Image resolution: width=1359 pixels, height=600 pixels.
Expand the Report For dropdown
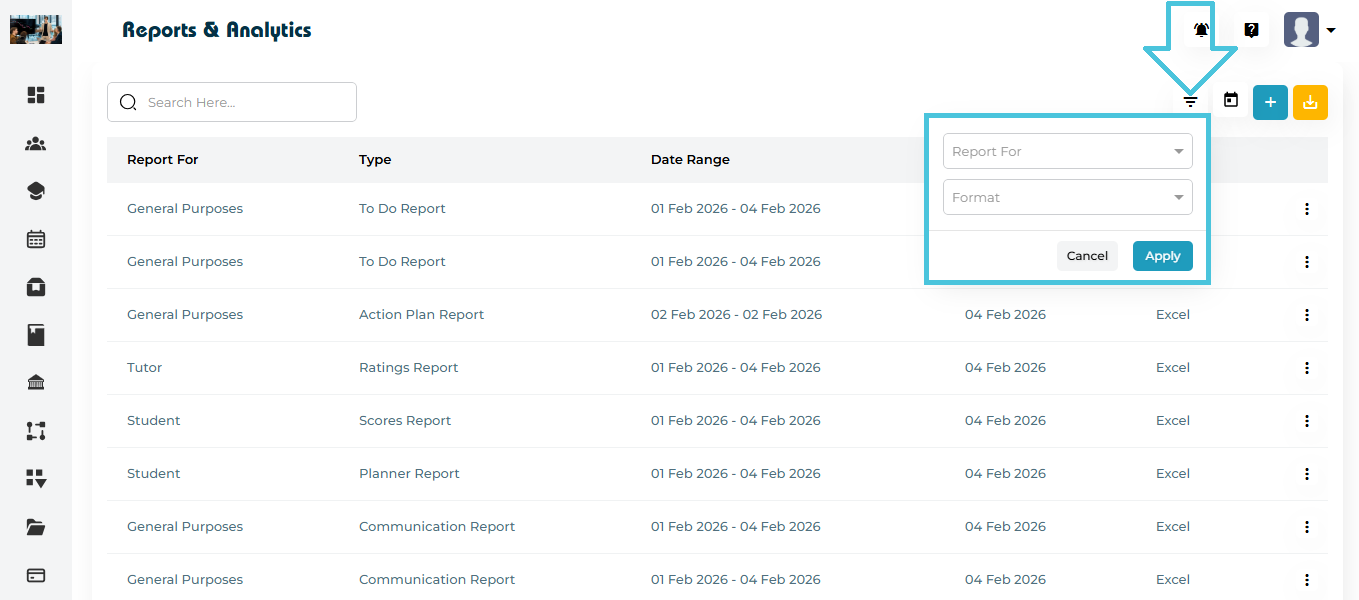point(1067,152)
